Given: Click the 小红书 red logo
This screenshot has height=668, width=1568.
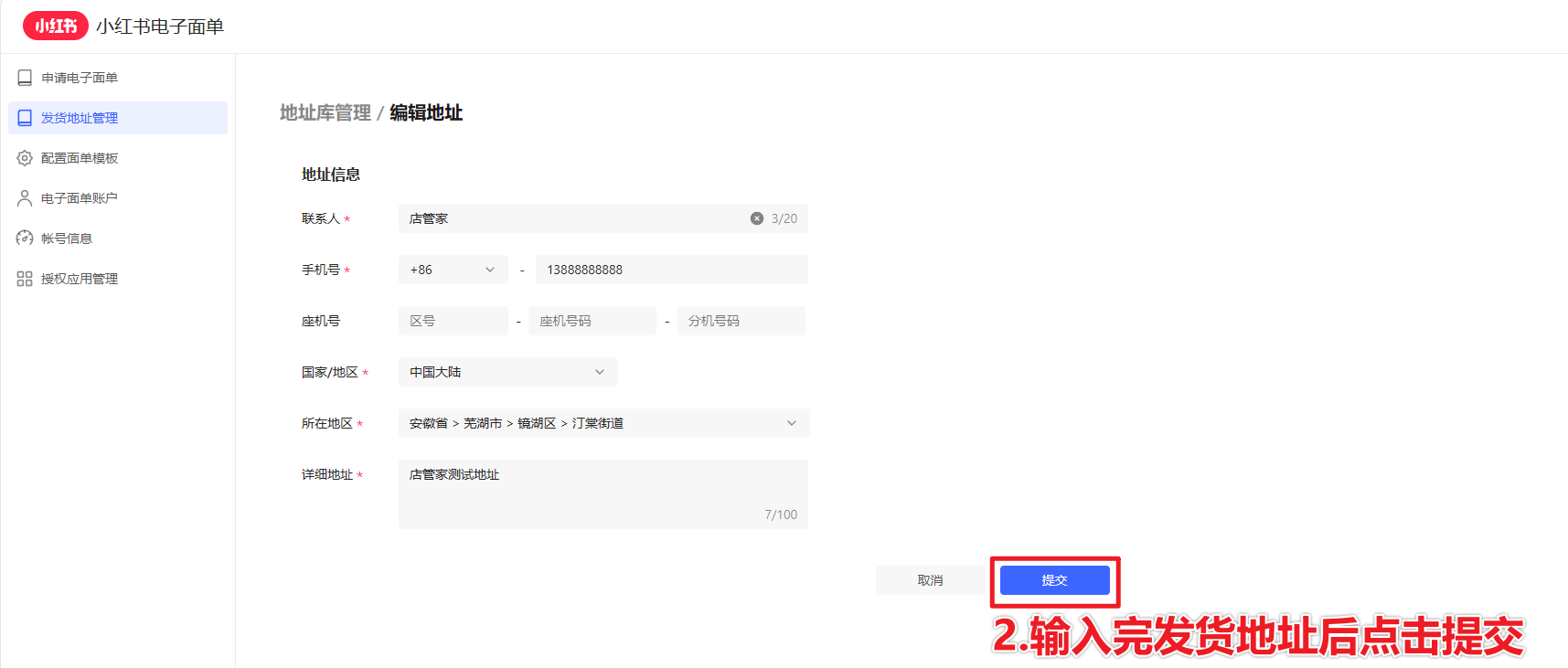Looking at the screenshot, I should [x=56, y=26].
